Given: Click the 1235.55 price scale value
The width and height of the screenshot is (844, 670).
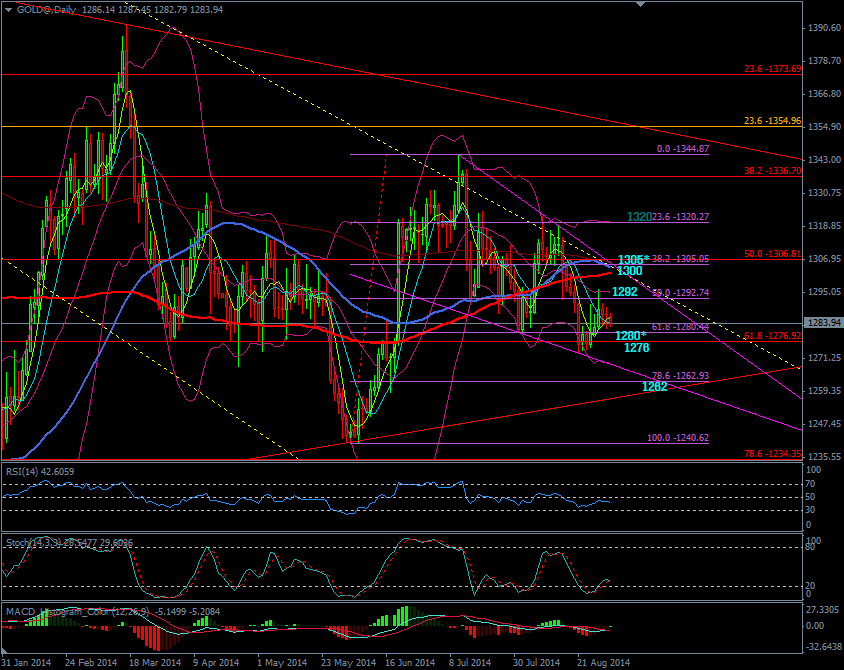Looking at the screenshot, I should coord(824,456).
